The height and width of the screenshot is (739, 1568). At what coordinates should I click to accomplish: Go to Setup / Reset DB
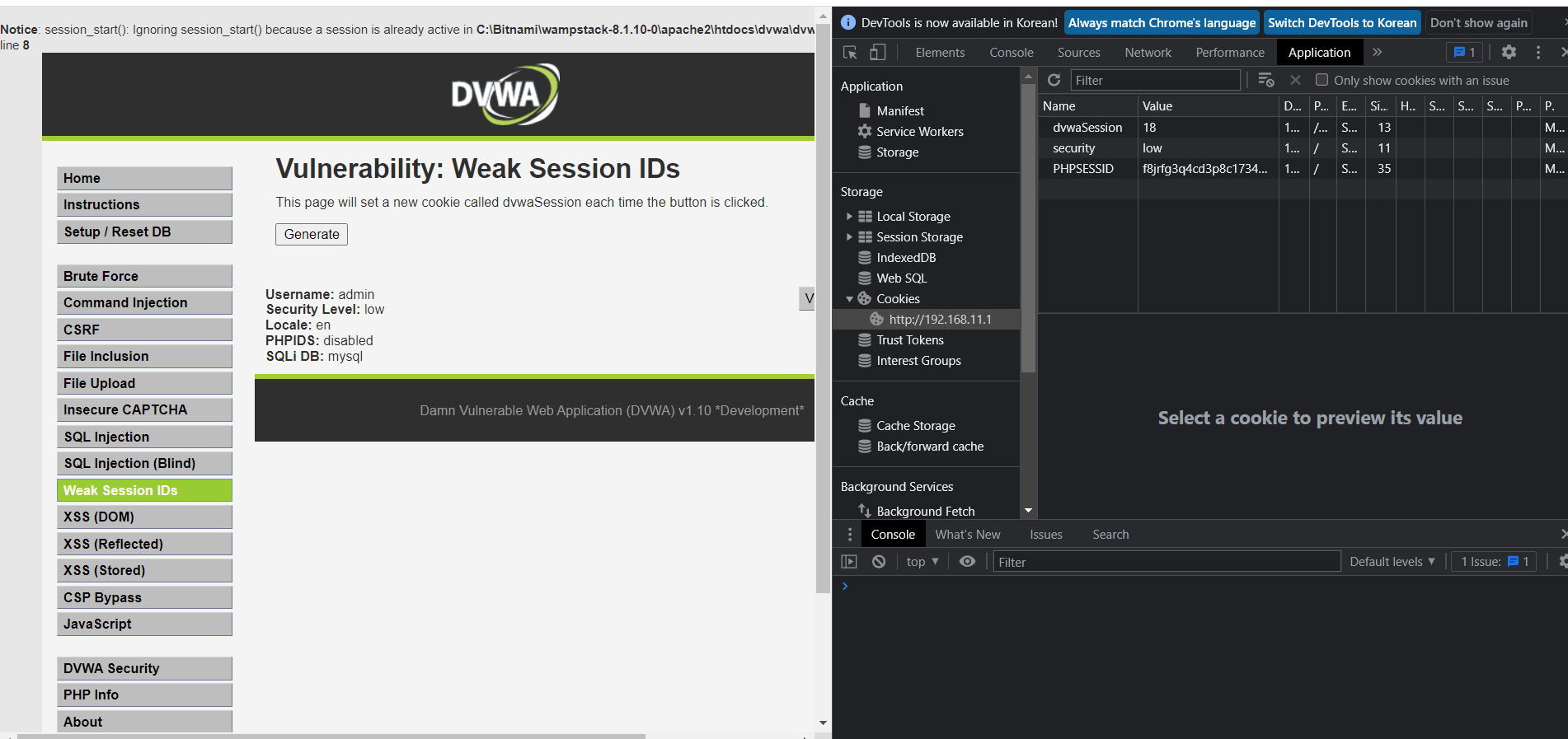pyautogui.click(x=144, y=232)
